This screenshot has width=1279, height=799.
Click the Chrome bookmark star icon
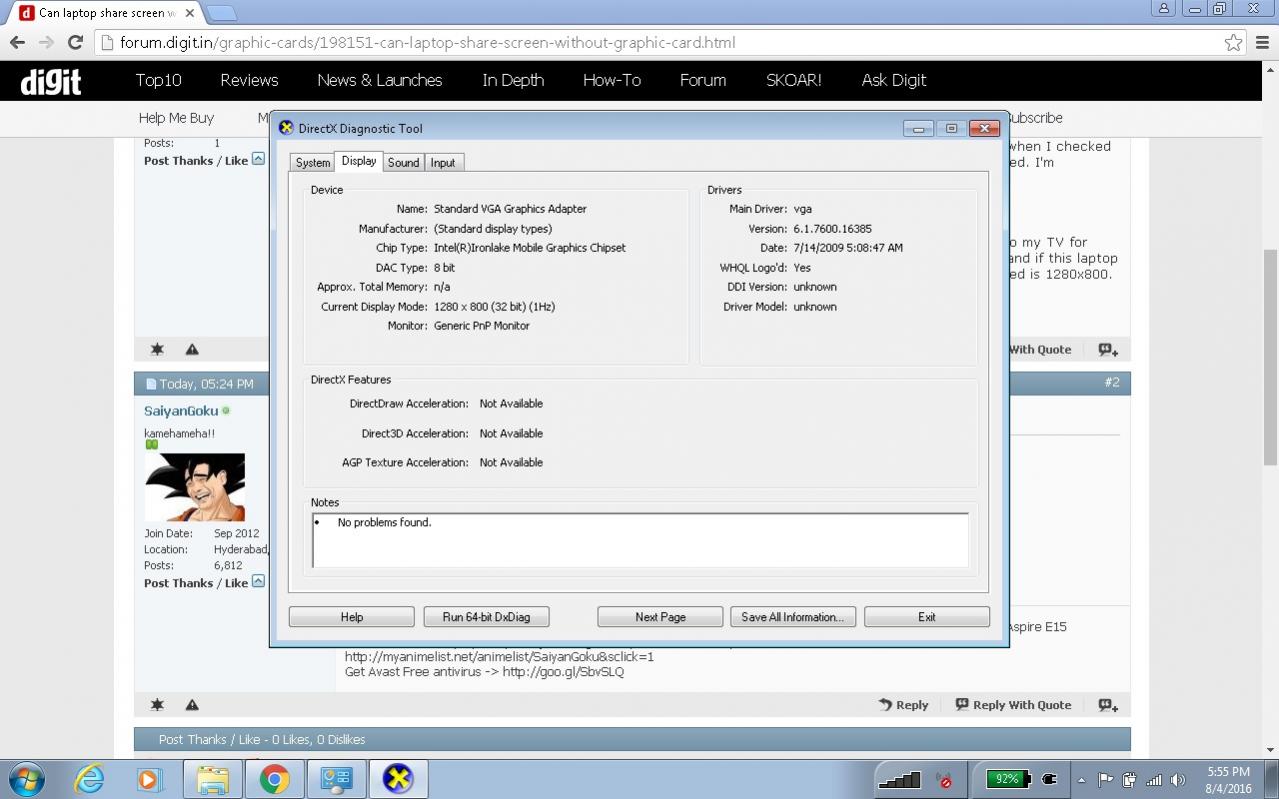[x=1233, y=43]
